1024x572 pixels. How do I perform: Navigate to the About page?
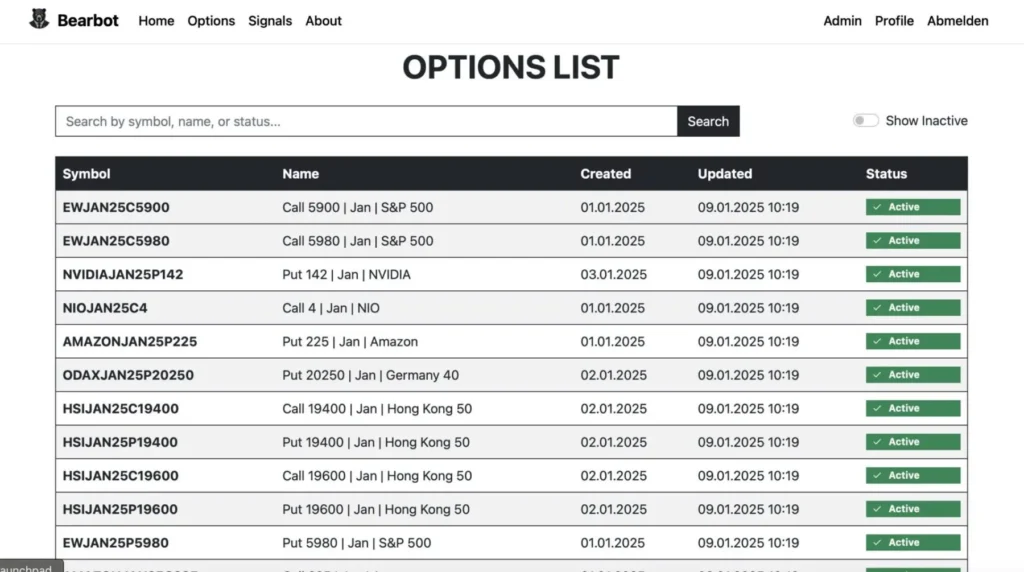tap(323, 21)
